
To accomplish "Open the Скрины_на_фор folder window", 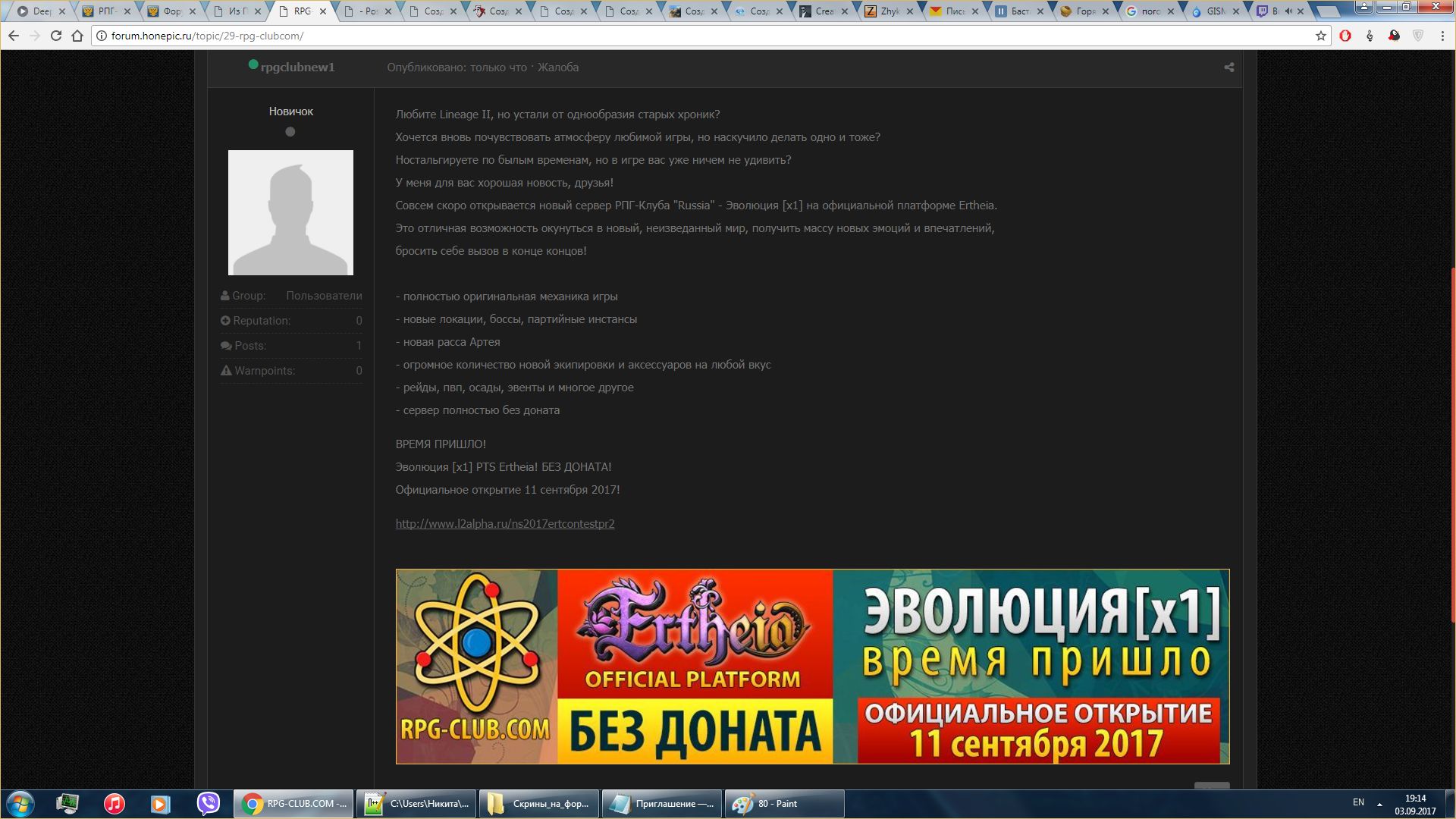I will click(x=539, y=804).
